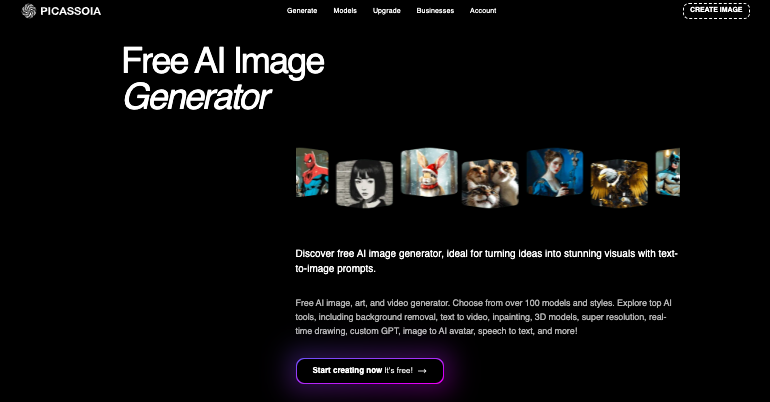Select the woman in blue dress thumbnail

click(x=555, y=173)
